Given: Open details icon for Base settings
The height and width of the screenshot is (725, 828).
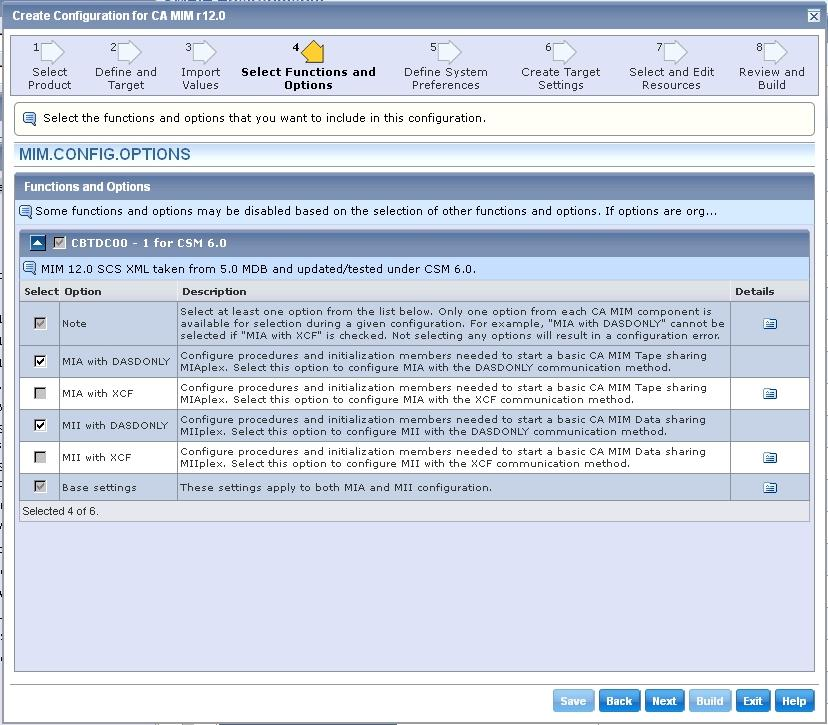Looking at the screenshot, I should [769, 488].
